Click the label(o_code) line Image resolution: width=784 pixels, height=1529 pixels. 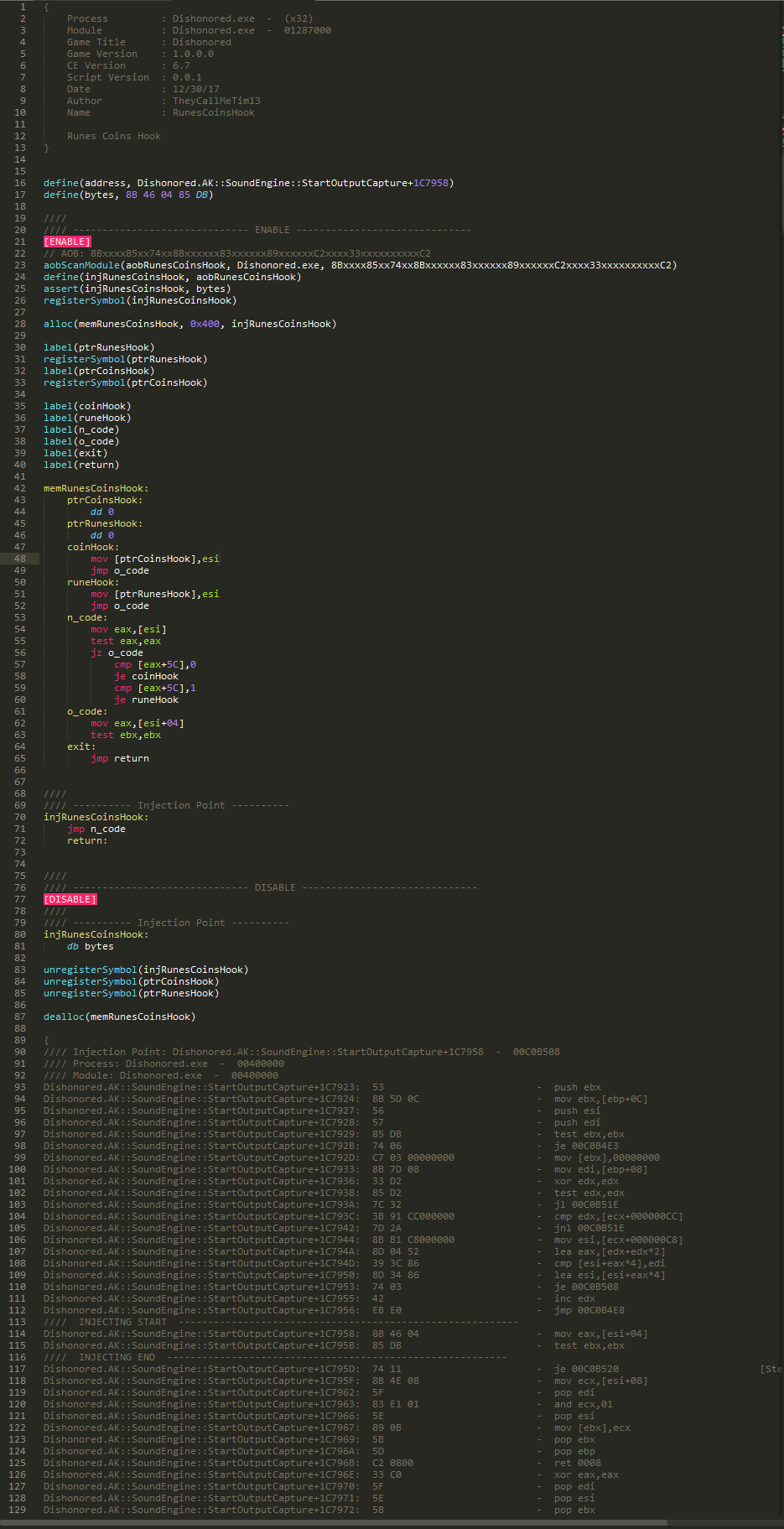(x=81, y=441)
